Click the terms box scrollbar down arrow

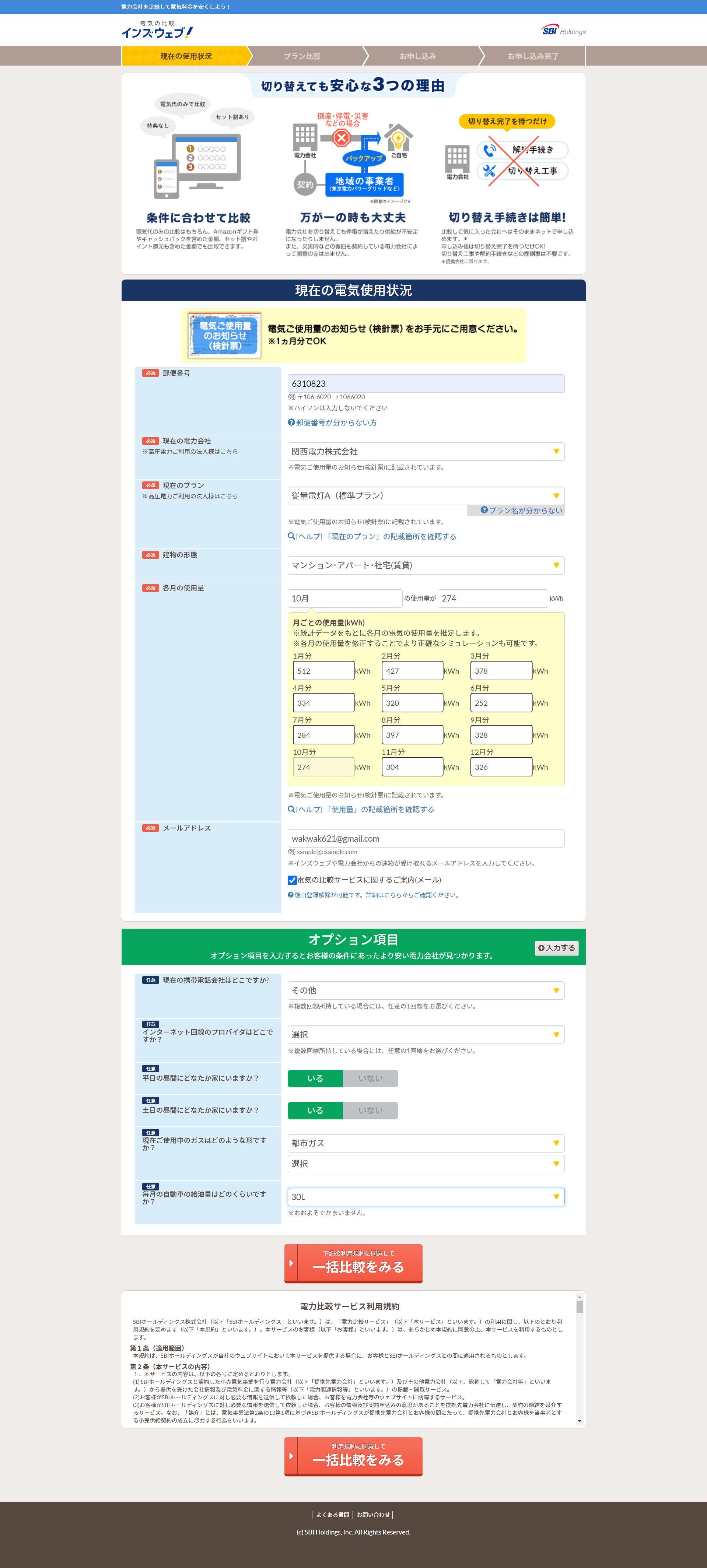tap(579, 1421)
